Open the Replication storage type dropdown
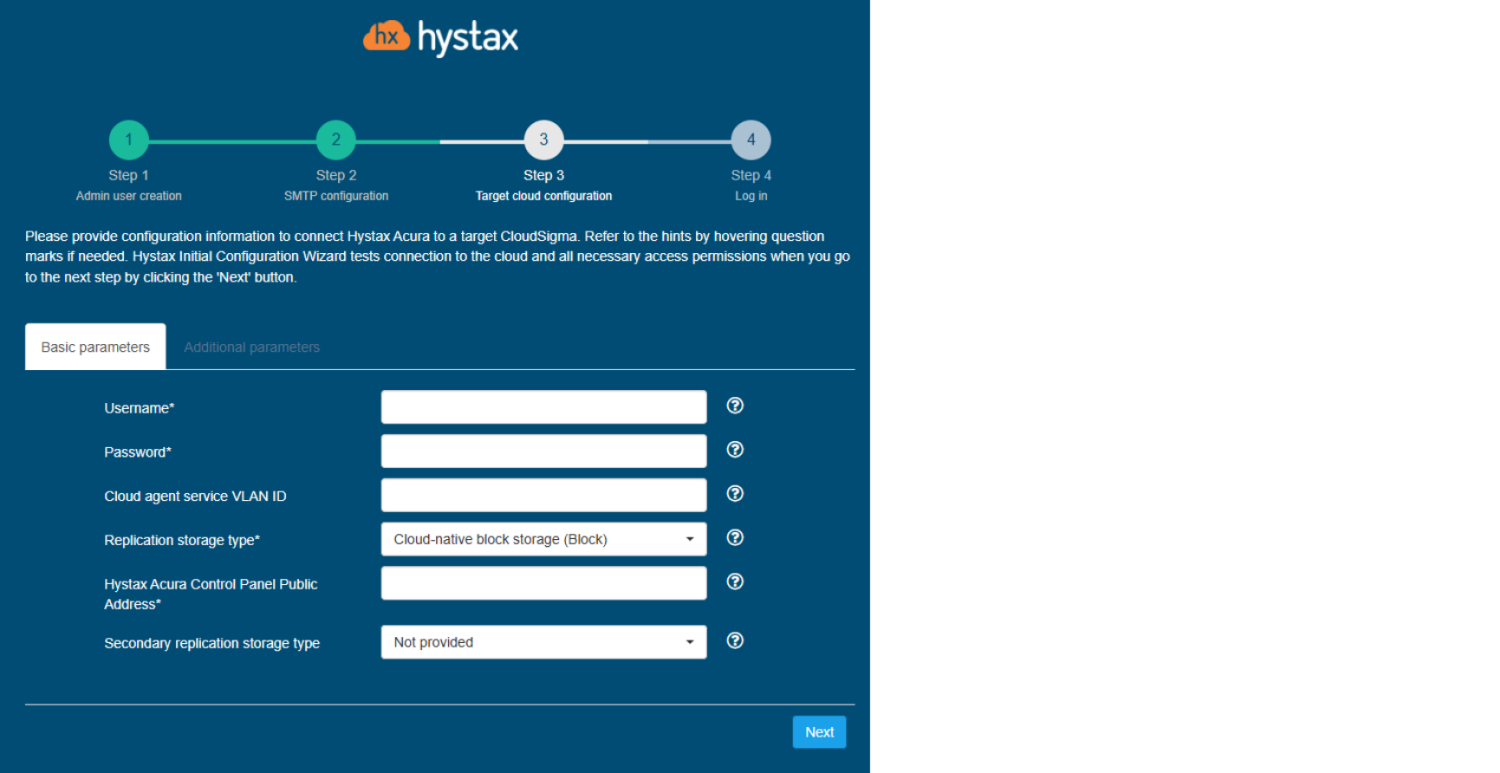This screenshot has width=1500, height=773. tap(544, 539)
